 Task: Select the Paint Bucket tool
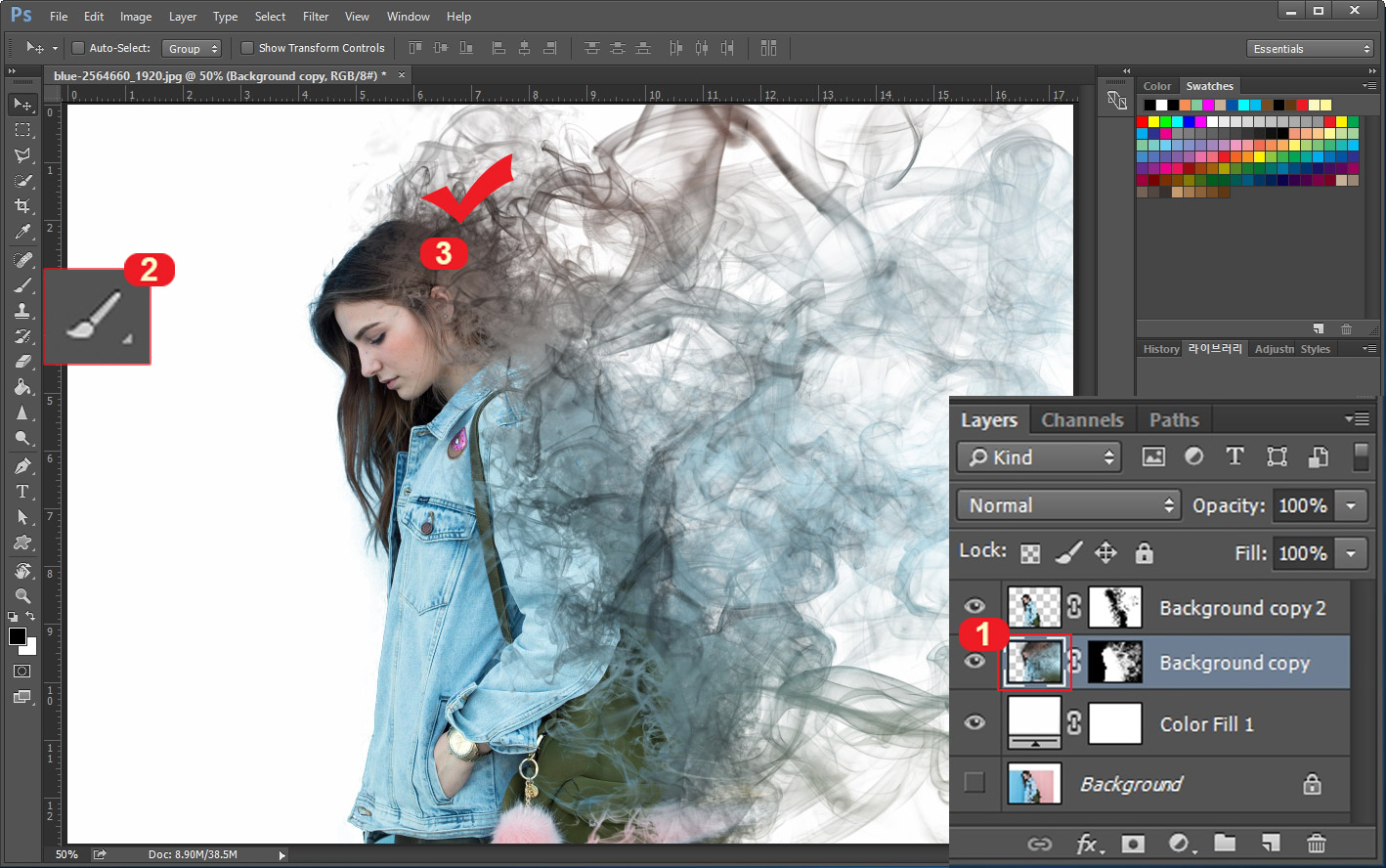click(x=22, y=387)
